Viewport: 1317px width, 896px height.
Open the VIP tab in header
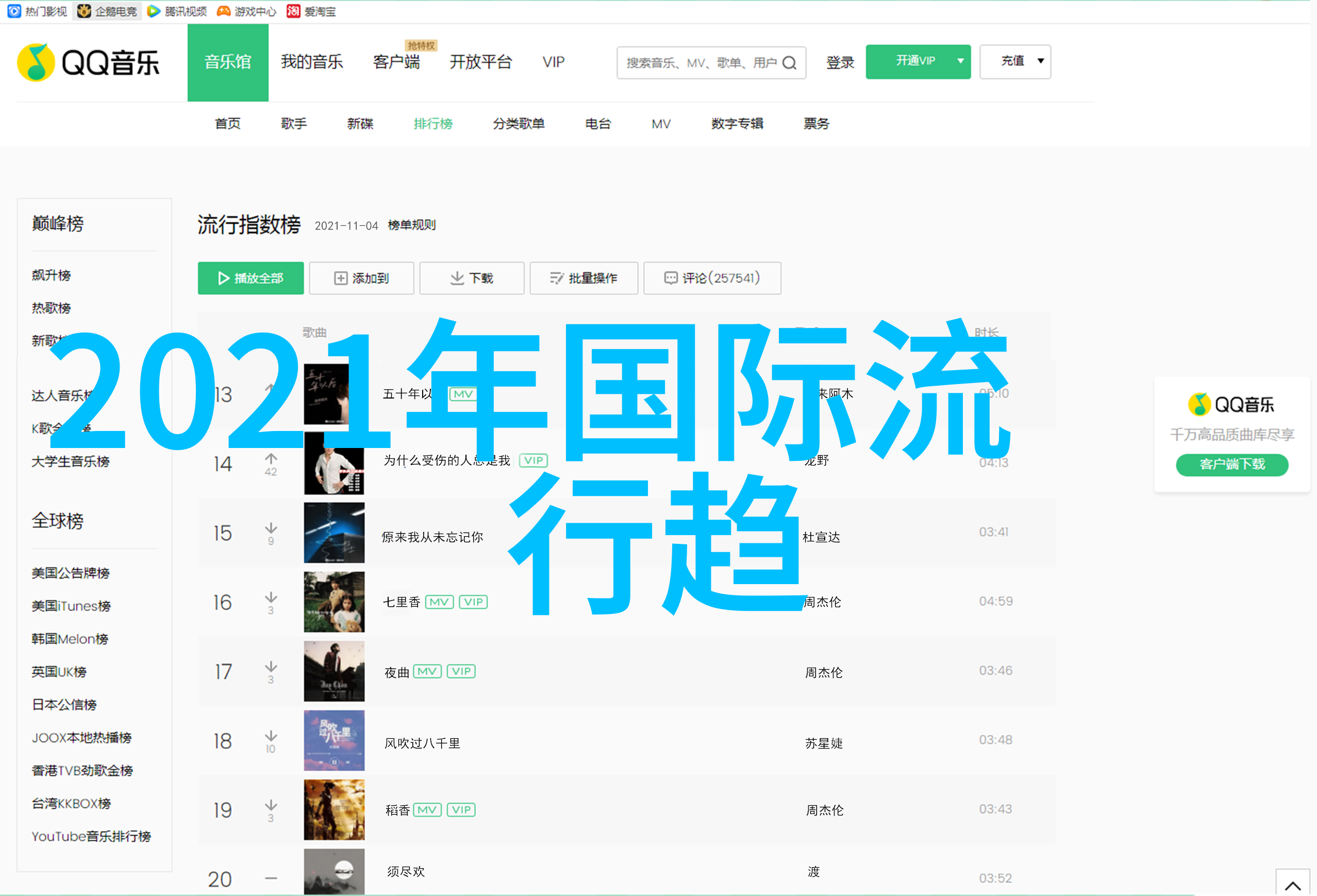click(554, 62)
